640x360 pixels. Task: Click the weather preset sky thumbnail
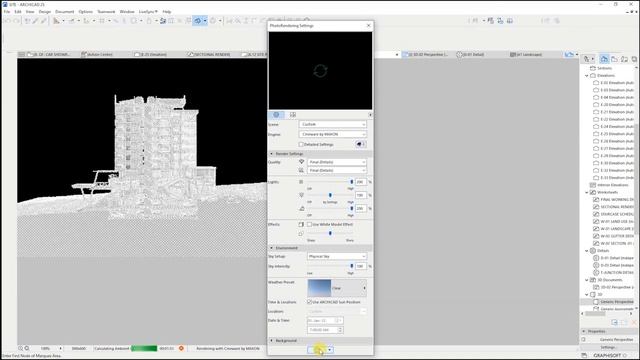(x=319, y=288)
